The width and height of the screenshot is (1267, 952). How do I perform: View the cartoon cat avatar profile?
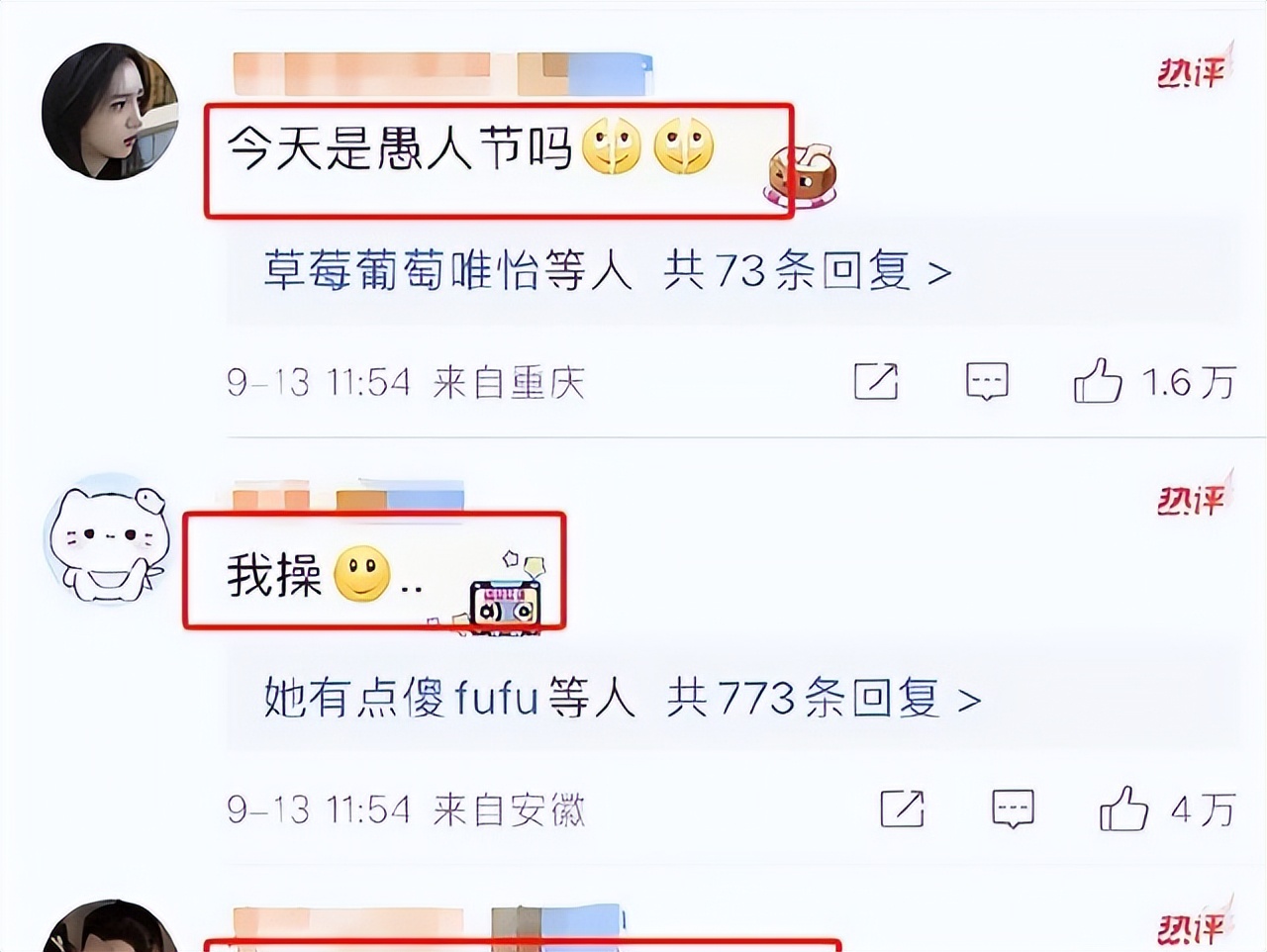point(107,542)
